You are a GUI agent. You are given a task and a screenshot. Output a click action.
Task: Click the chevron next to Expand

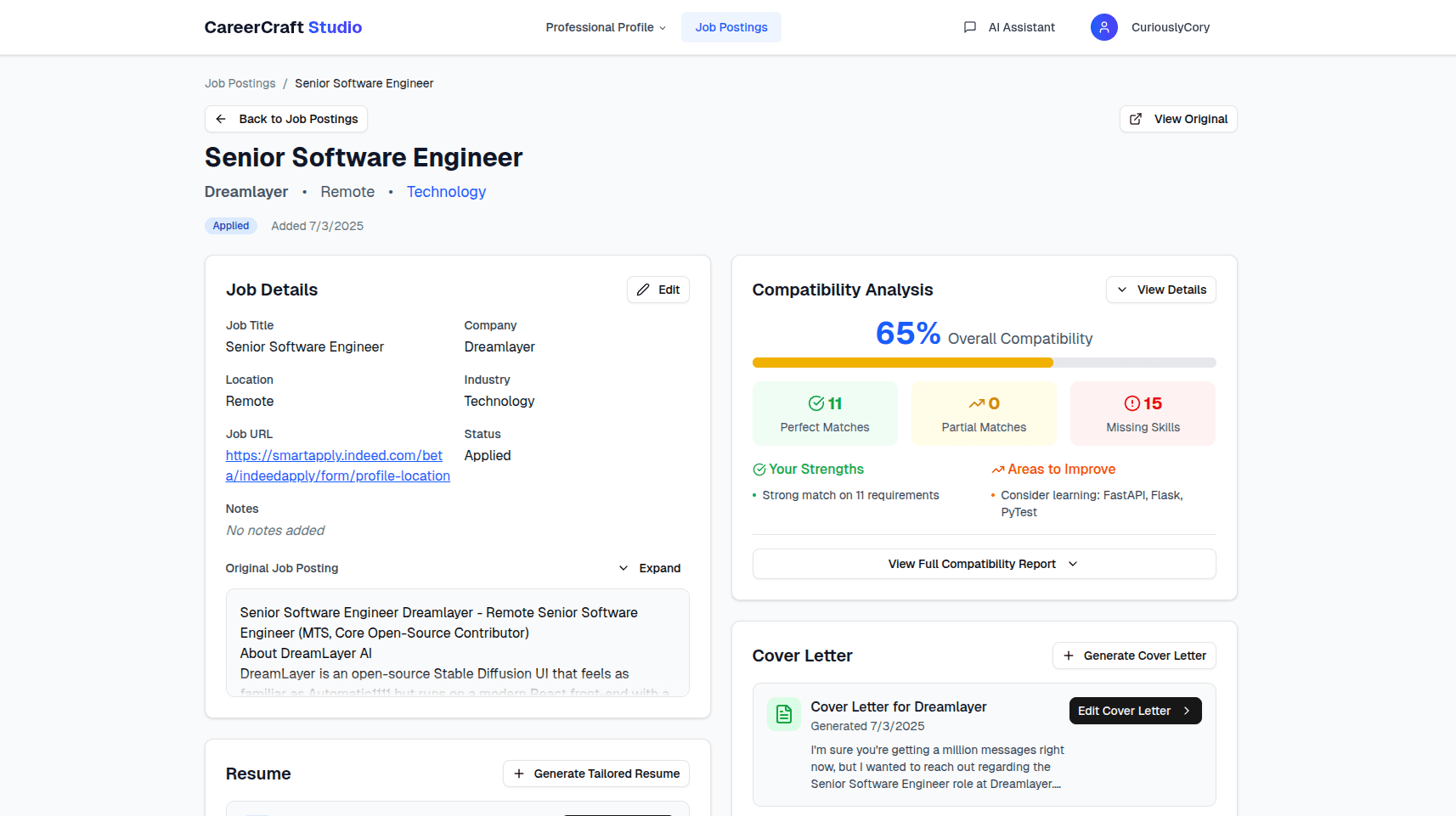(x=624, y=568)
